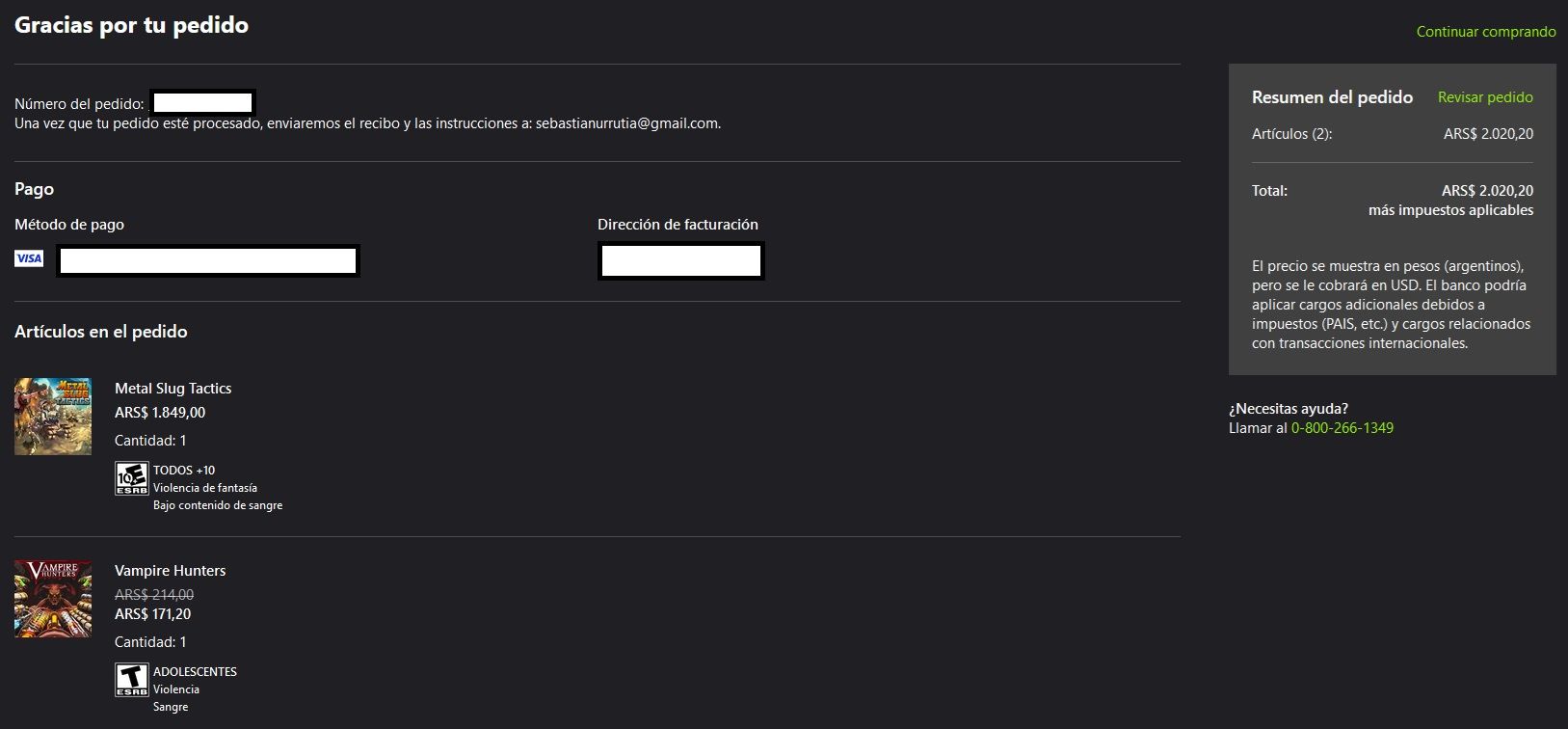Screen dimensions: 1568x729
Task: Click the Número del pedido label
Action: 79,104
